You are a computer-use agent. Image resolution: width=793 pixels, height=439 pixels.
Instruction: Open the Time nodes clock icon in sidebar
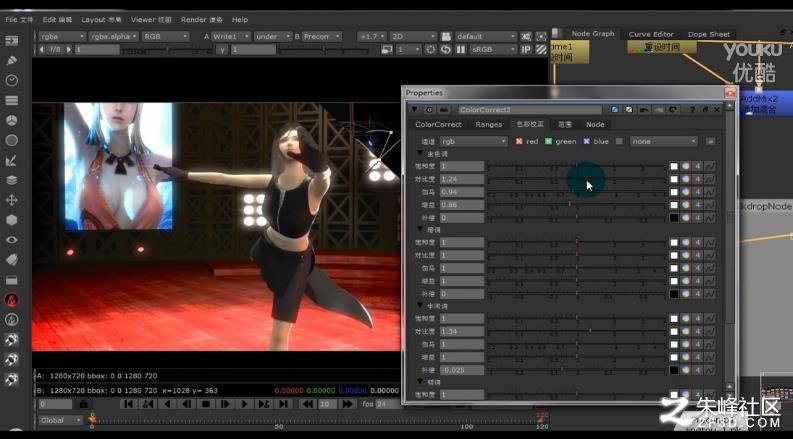(12, 80)
